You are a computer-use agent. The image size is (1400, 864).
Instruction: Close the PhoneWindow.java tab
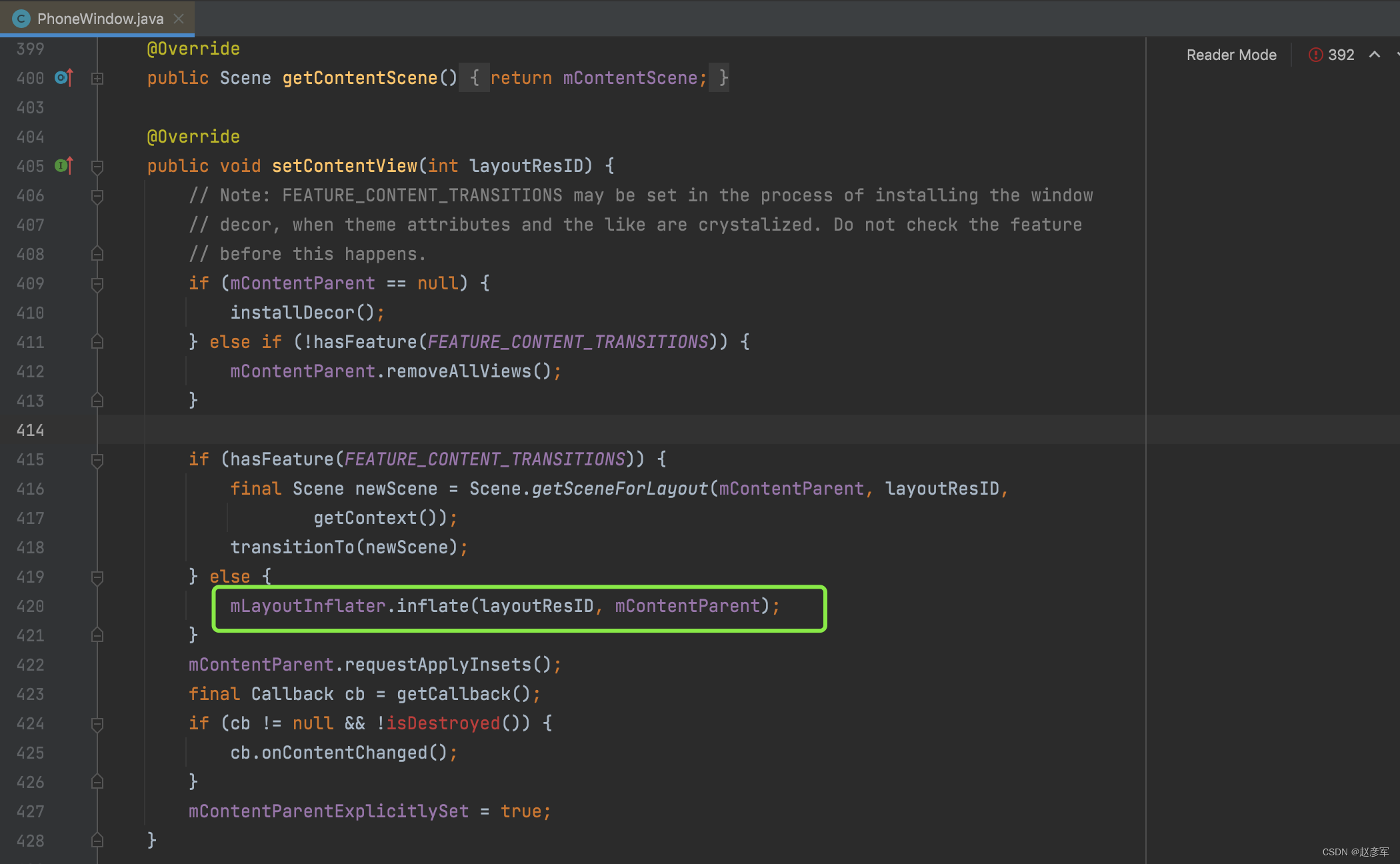tap(179, 19)
